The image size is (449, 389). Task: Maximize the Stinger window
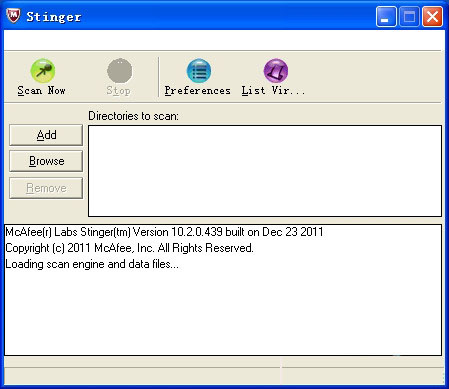(409, 16)
